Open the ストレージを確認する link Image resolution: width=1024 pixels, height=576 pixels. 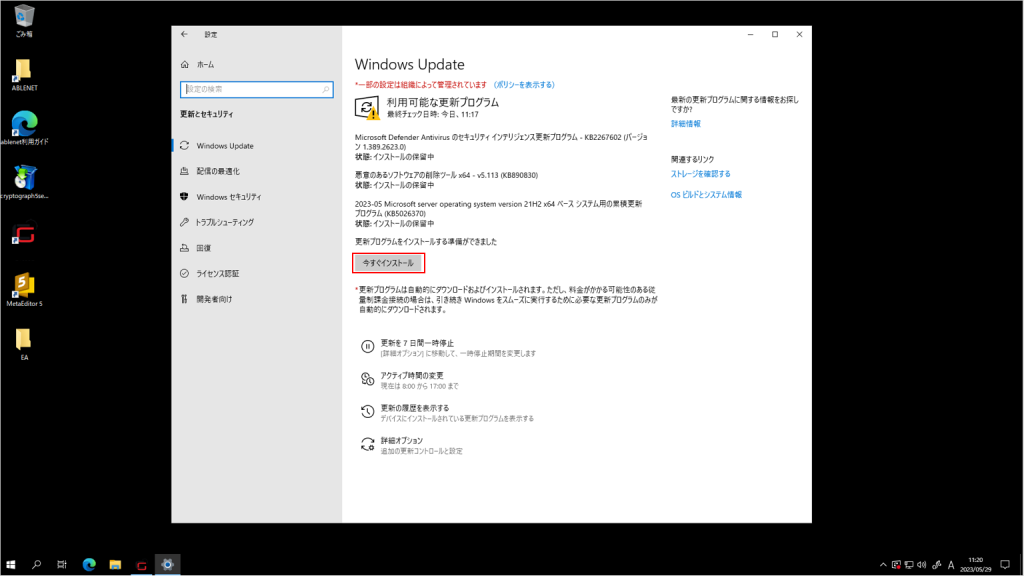coord(701,174)
